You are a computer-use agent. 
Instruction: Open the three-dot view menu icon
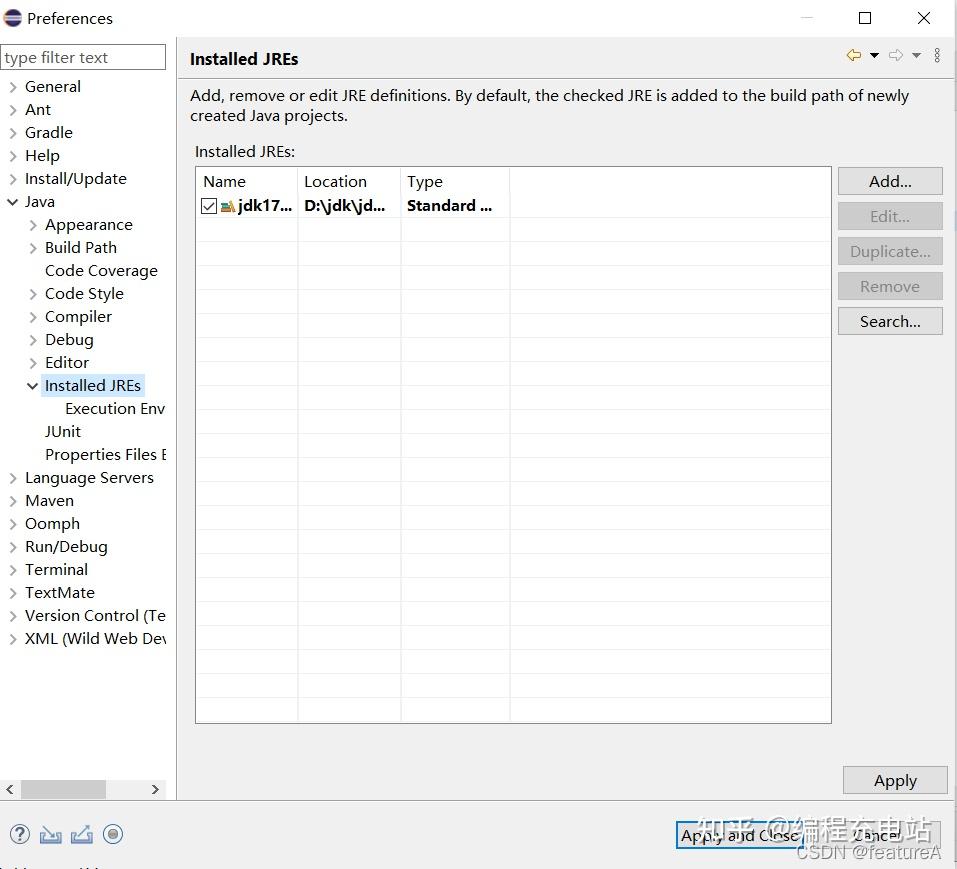(x=937, y=56)
